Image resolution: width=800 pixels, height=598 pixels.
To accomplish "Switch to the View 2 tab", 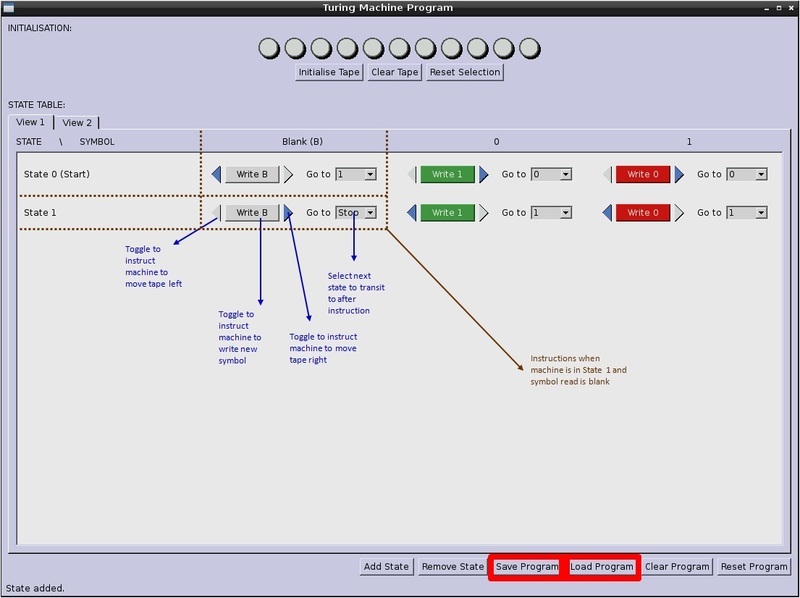I will point(77,123).
